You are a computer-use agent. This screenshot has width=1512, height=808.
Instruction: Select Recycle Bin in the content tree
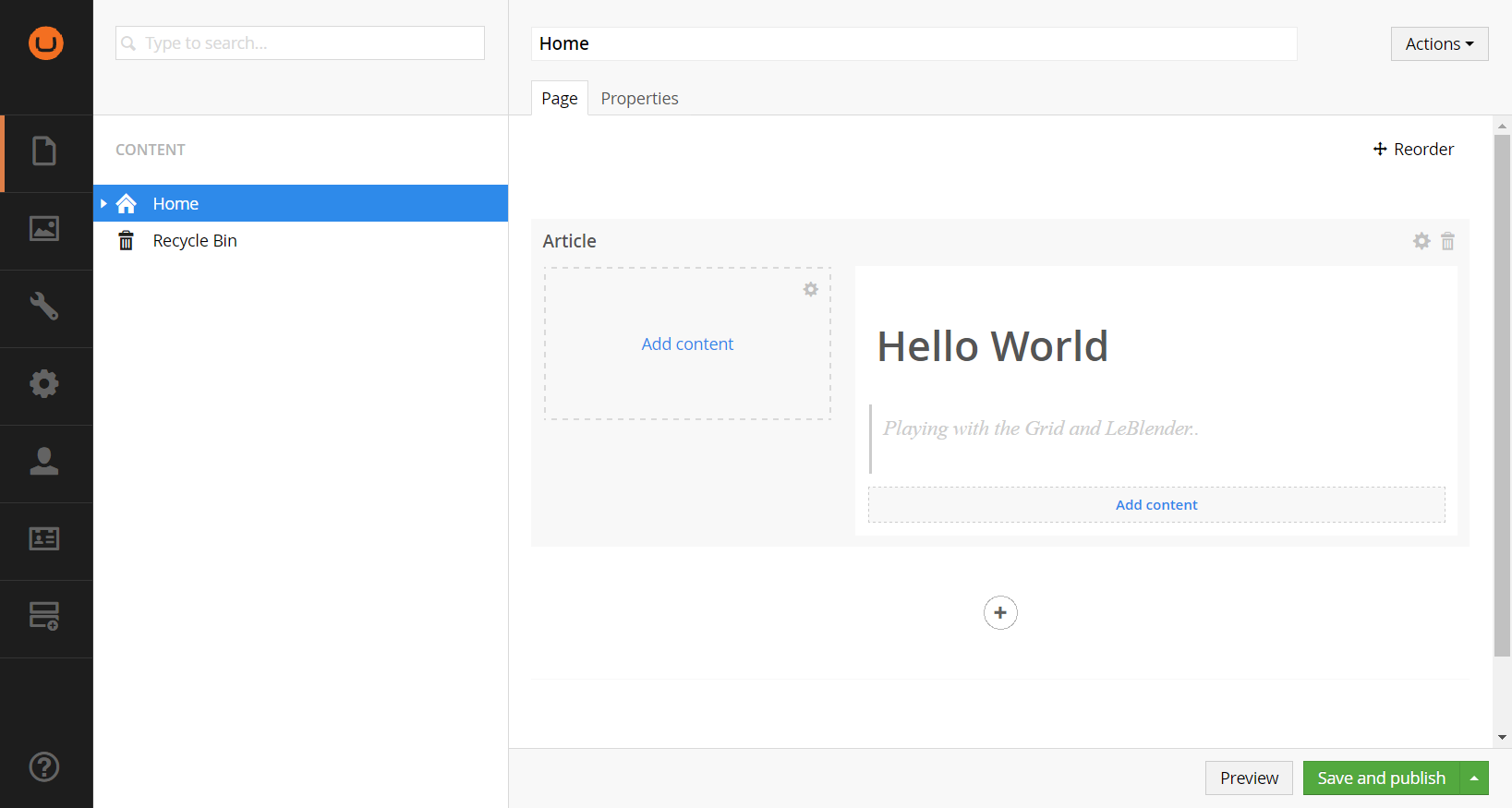301,241
